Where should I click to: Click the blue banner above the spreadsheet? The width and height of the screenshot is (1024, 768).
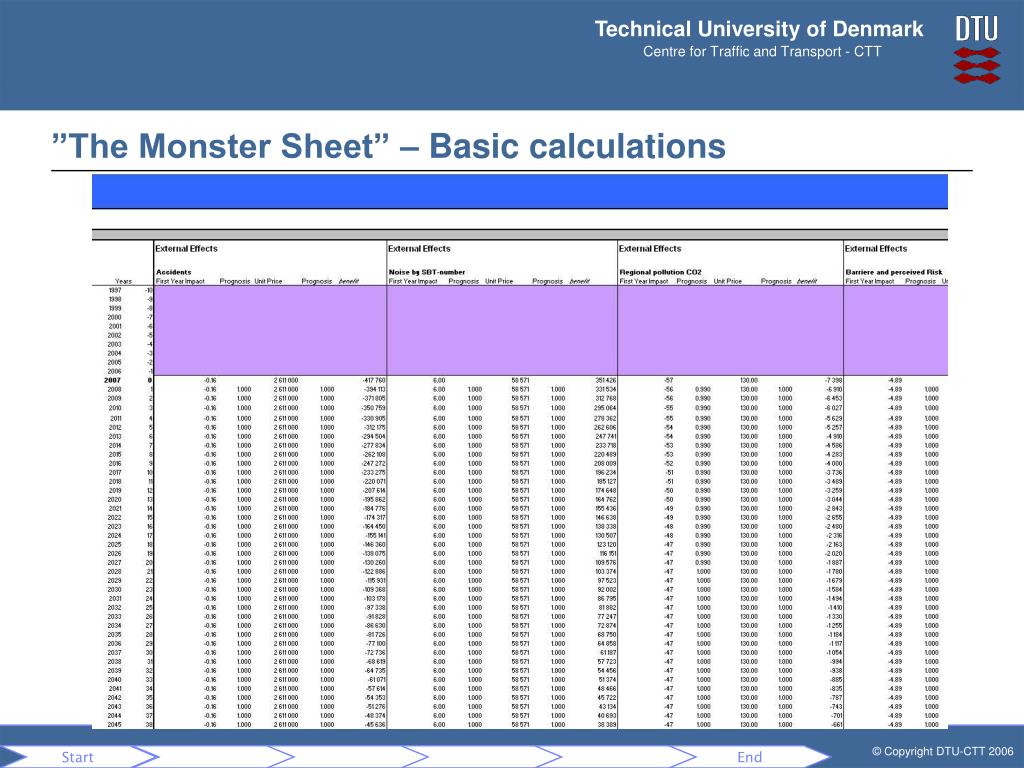tap(519, 191)
